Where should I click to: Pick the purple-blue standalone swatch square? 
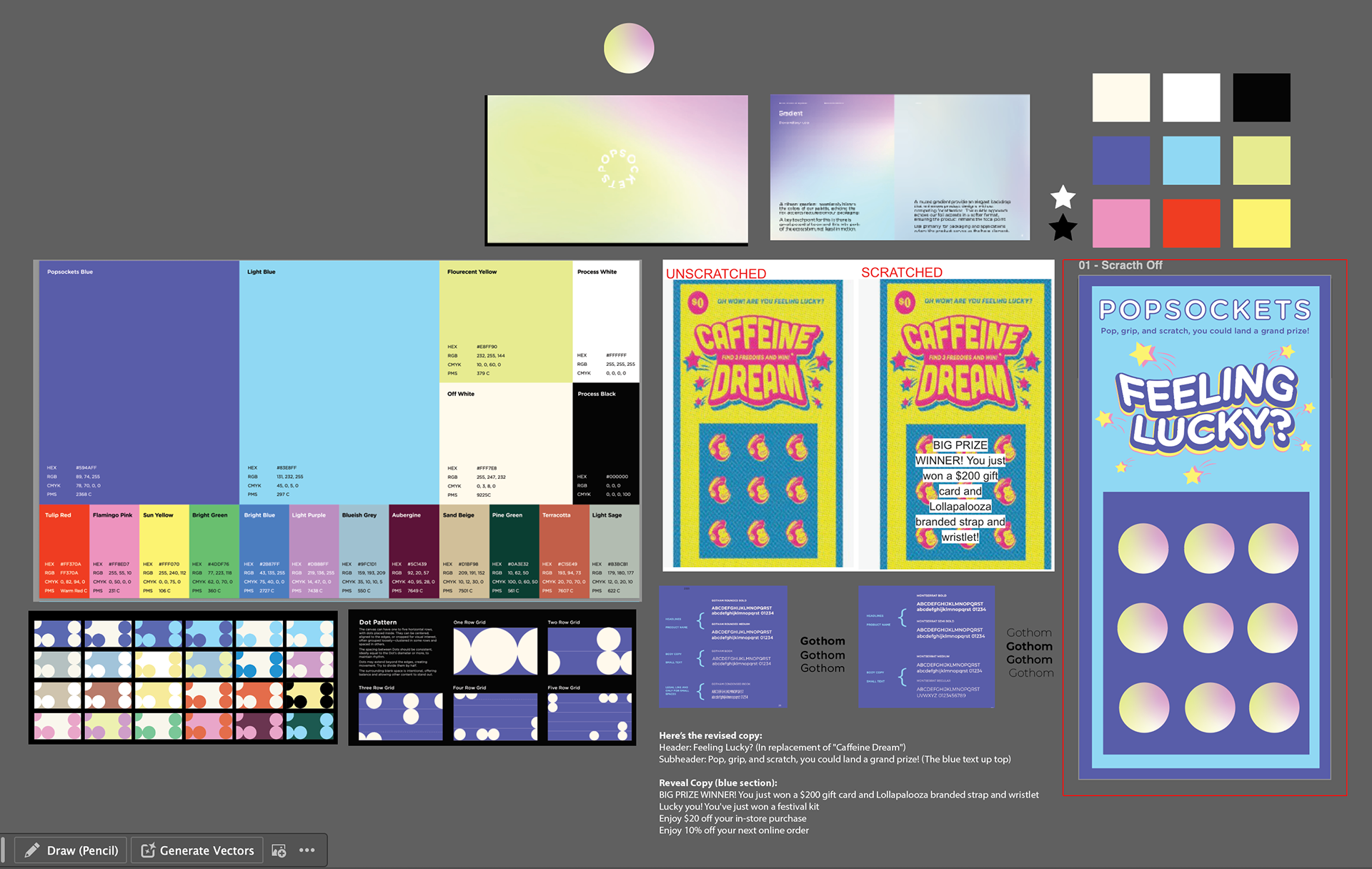(1121, 161)
